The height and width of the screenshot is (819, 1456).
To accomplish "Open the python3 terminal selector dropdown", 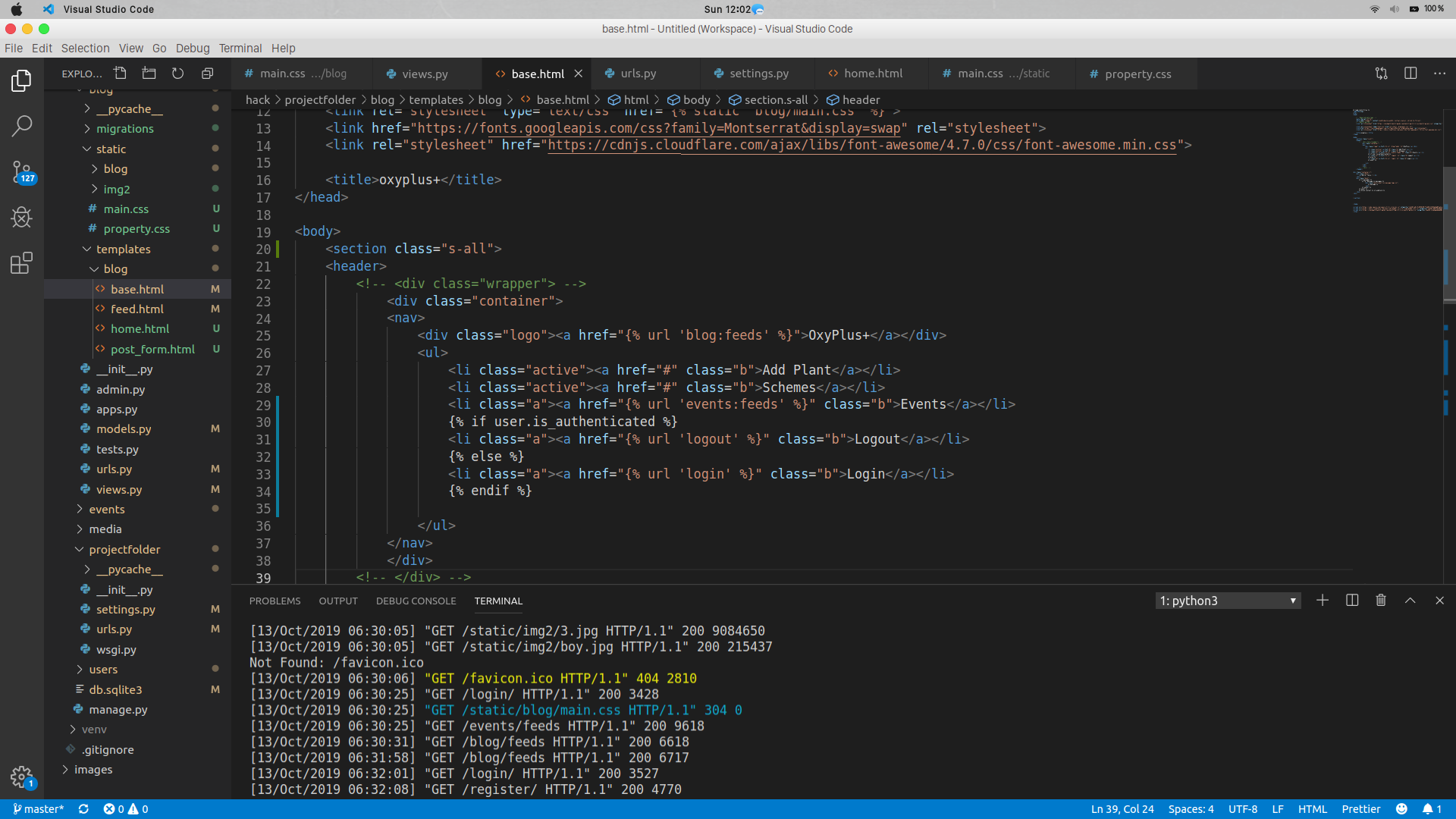I will (1228, 601).
